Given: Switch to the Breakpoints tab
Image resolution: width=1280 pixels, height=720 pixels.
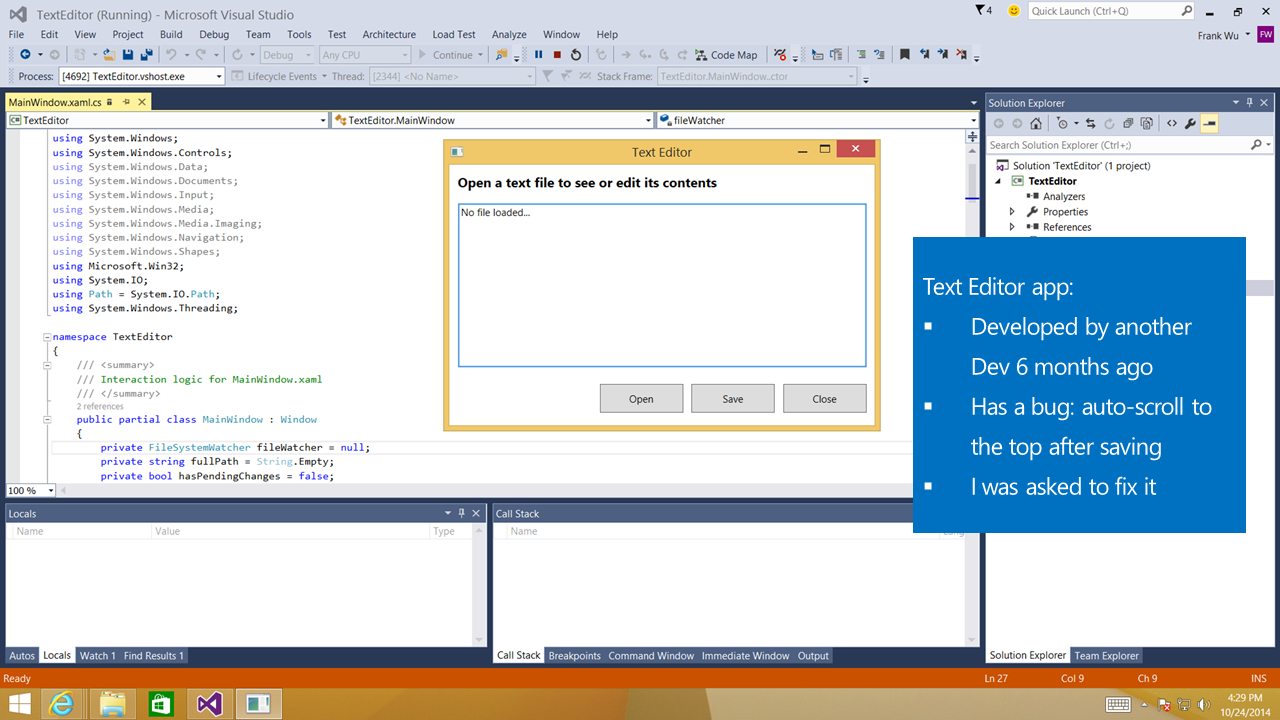Looking at the screenshot, I should 574,656.
